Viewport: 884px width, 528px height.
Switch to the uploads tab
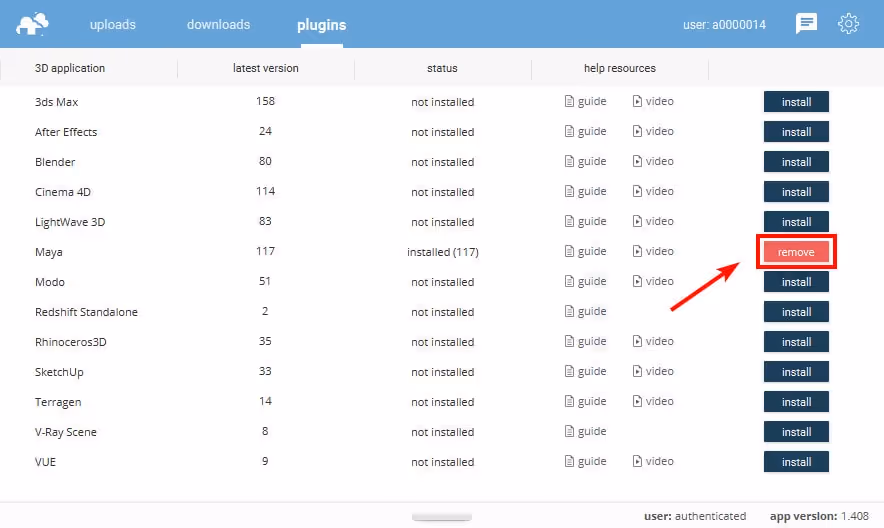pyautogui.click(x=113, y=25)
